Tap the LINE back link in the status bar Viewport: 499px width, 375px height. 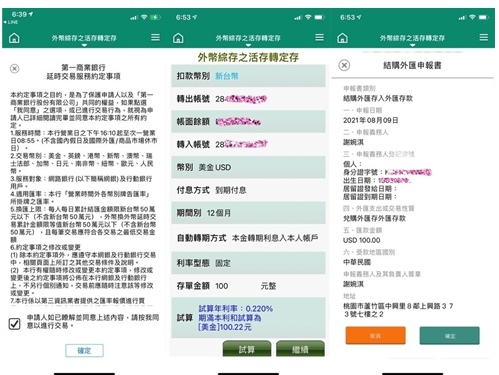[10, 22]
